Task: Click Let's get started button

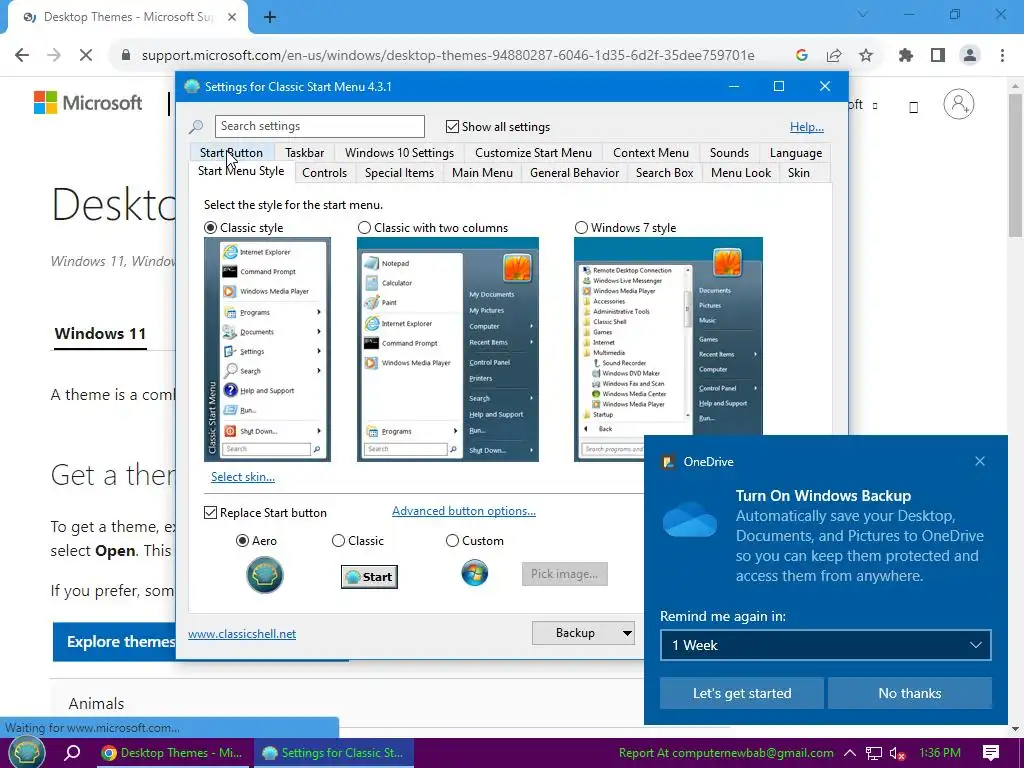Action: (742, 693)
